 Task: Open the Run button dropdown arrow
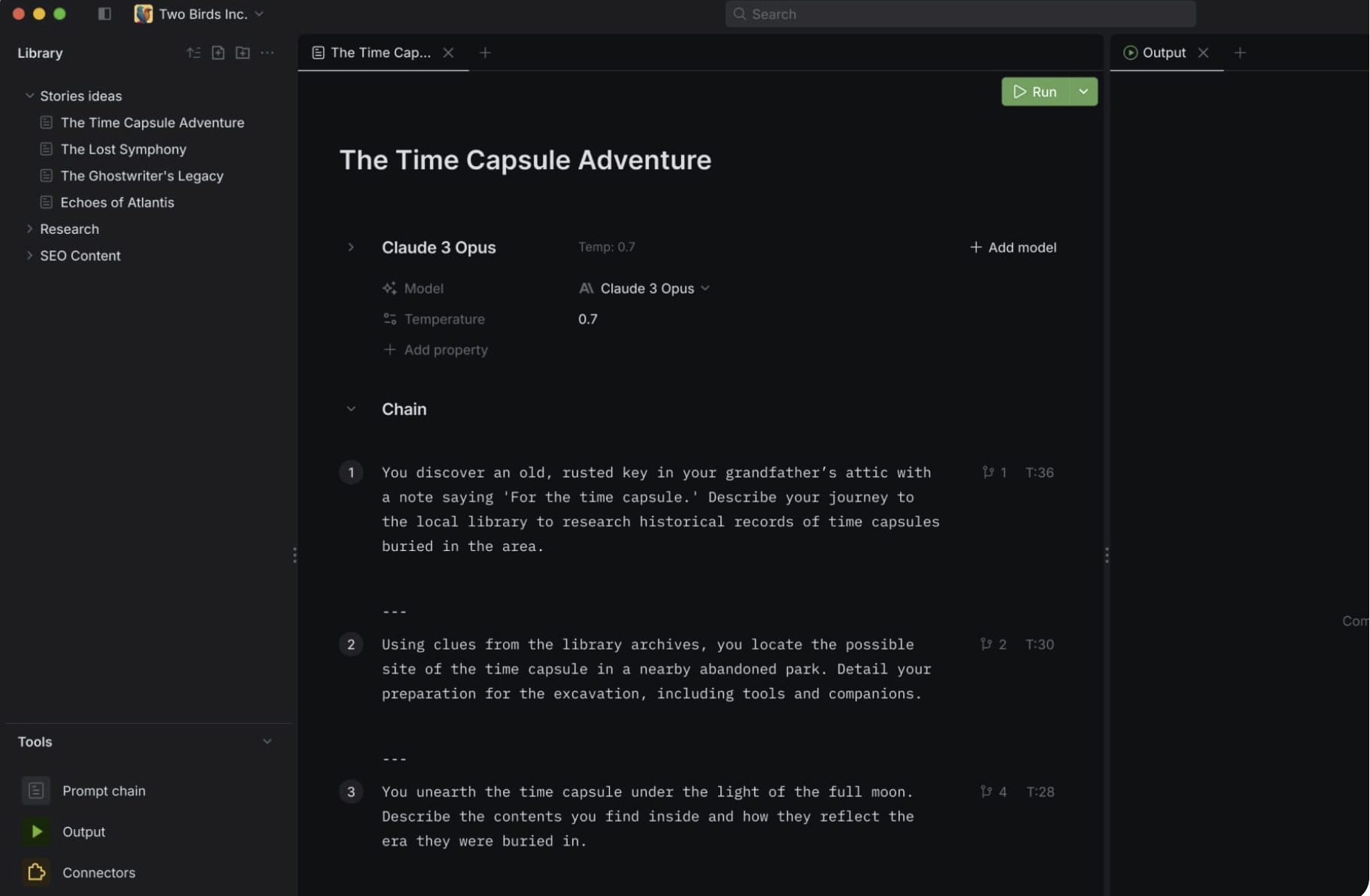(x=1084, y=92)
